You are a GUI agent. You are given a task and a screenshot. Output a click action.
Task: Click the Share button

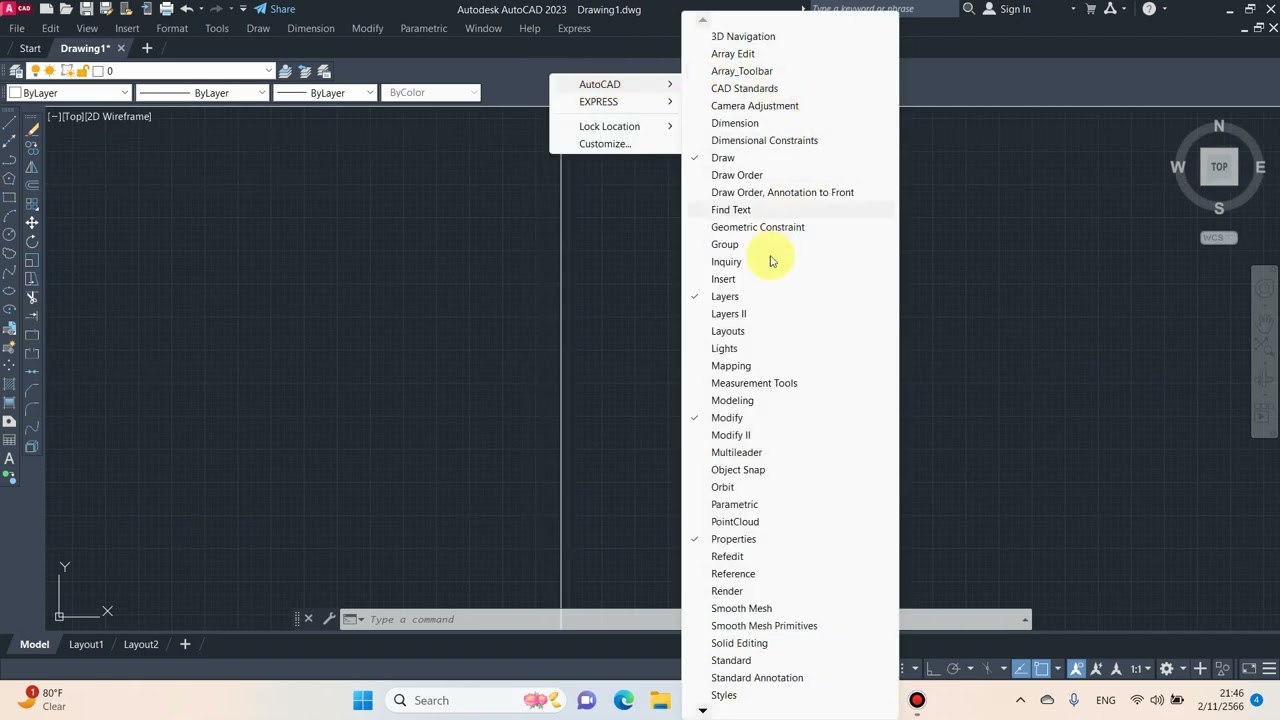point(274,9)
